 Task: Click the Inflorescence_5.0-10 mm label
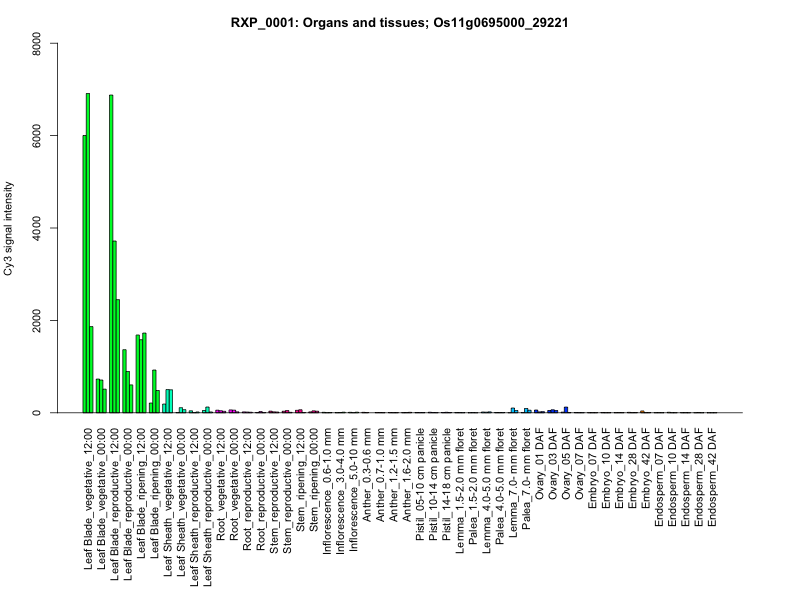point(353,490)
